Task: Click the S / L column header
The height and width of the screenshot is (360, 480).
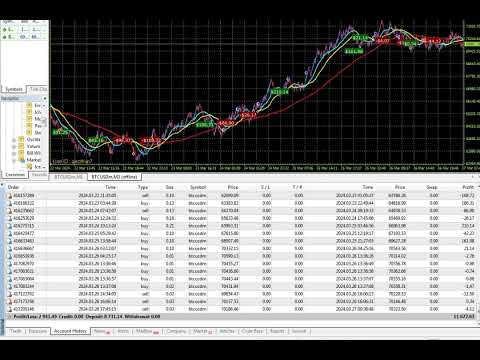Action: click(x=265, y=187)
